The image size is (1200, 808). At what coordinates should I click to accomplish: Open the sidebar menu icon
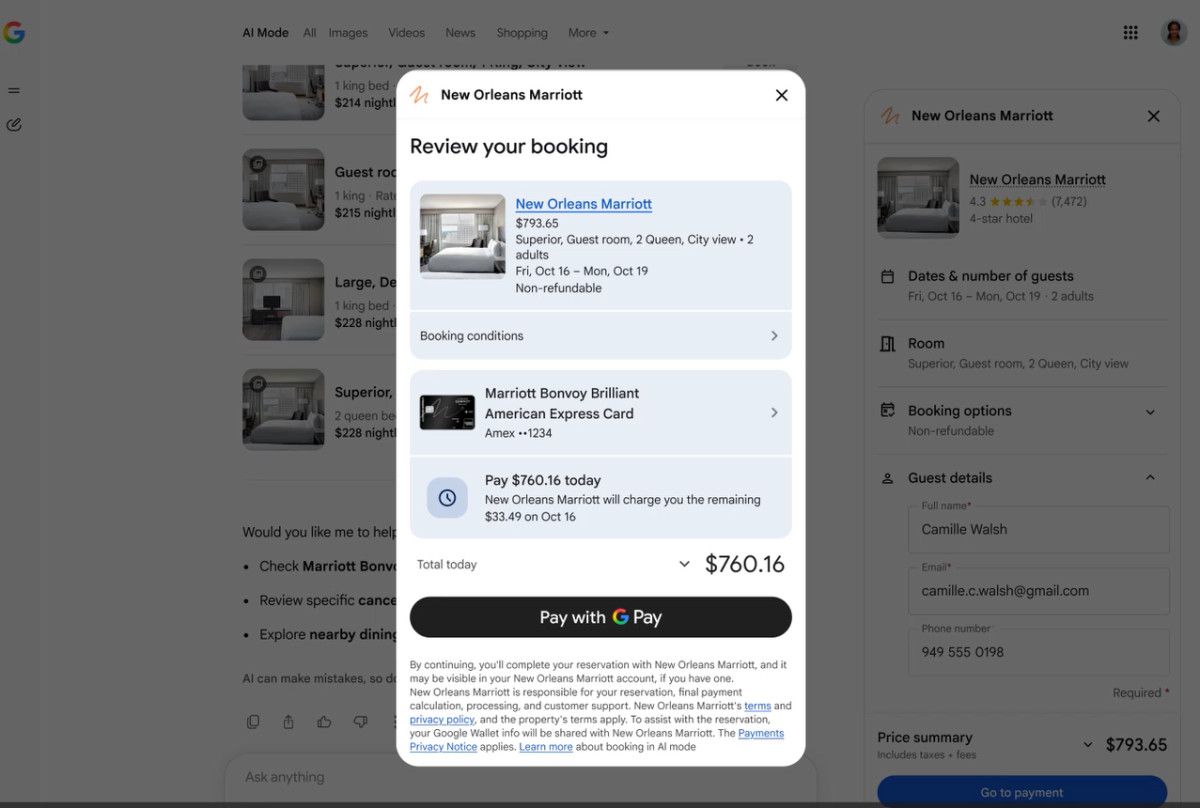click(x=14, y=90)
